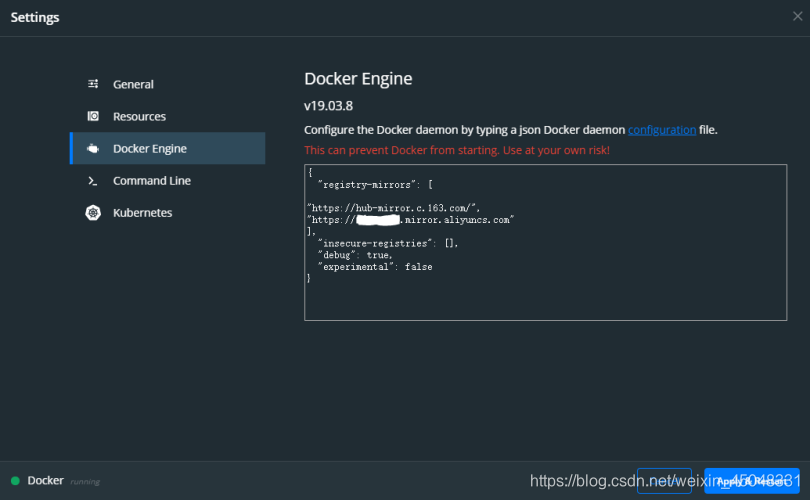This screenshot has width=810, height=500.
Task: Select the Docker Engine section
Action: click(167, 148)
